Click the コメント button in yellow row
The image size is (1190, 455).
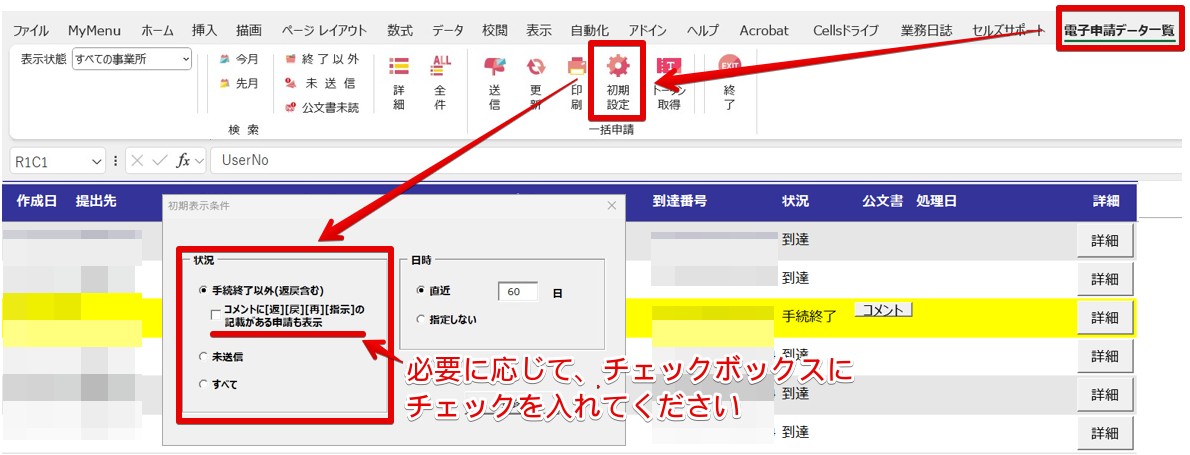point(883,310)
